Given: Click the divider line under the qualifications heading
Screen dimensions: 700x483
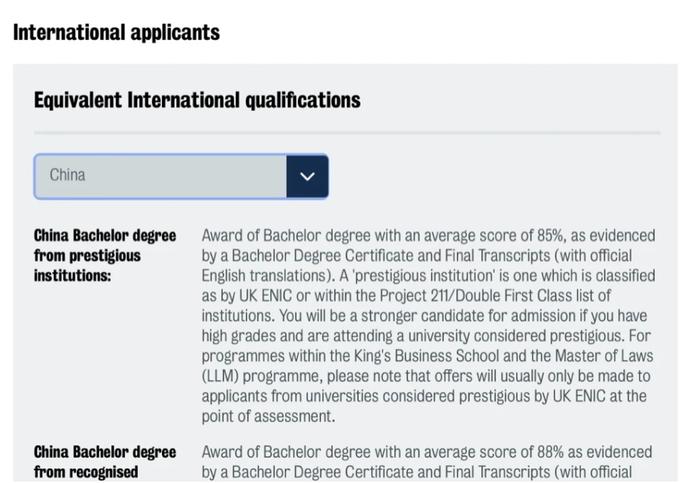Looking at the screenshot, I should pyautogui.click(x=347, y=132).
